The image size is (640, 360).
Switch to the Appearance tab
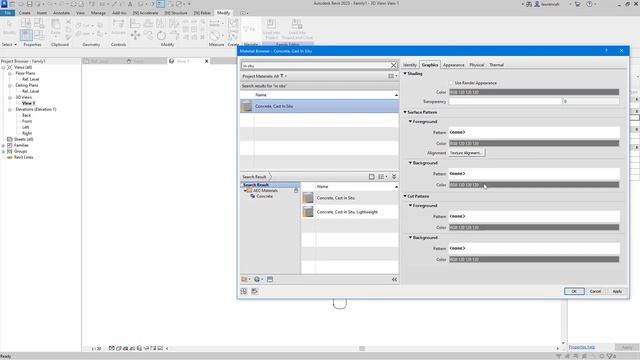coord(453,65)
